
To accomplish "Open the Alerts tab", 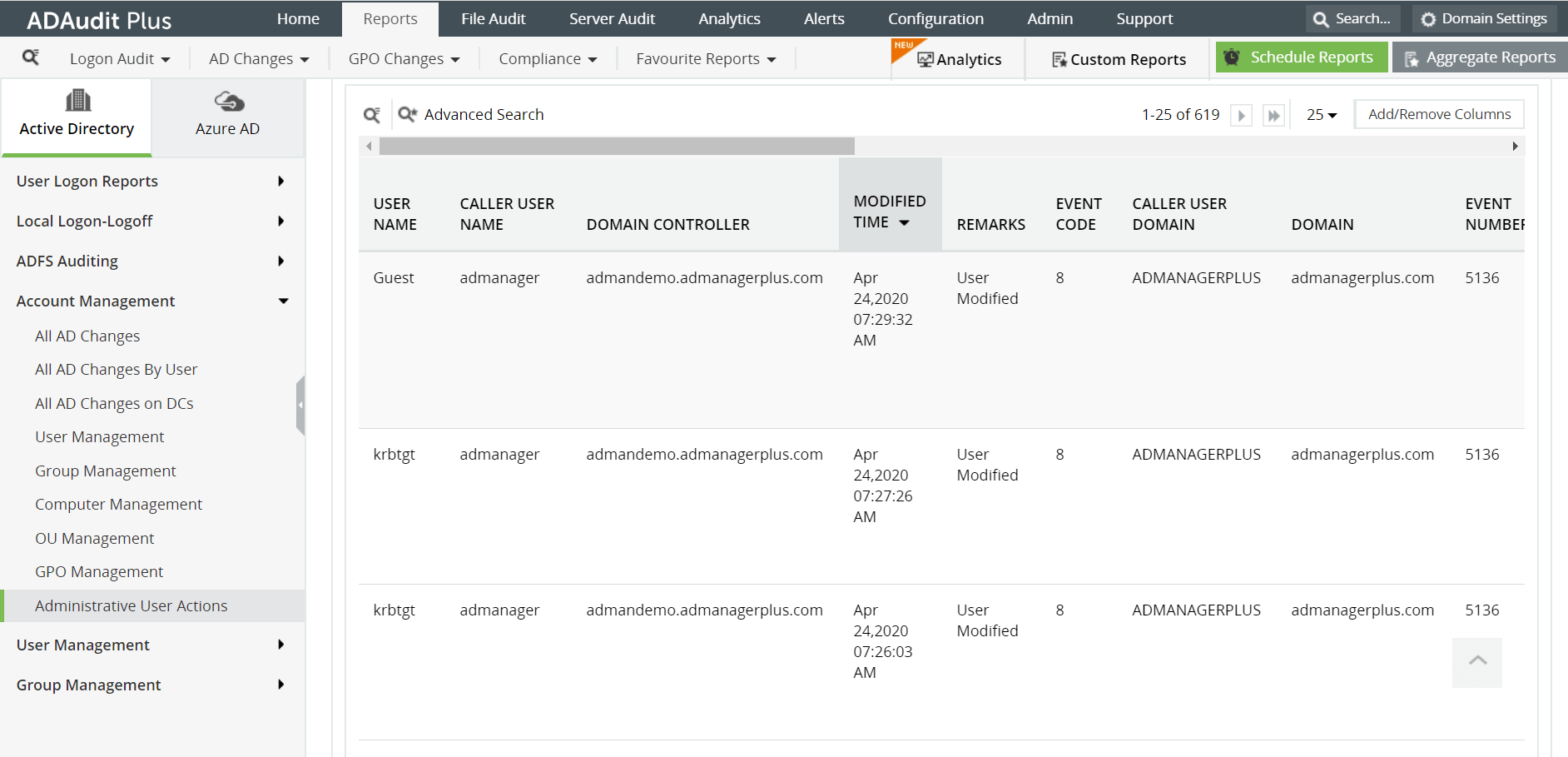I will [824, 18].
